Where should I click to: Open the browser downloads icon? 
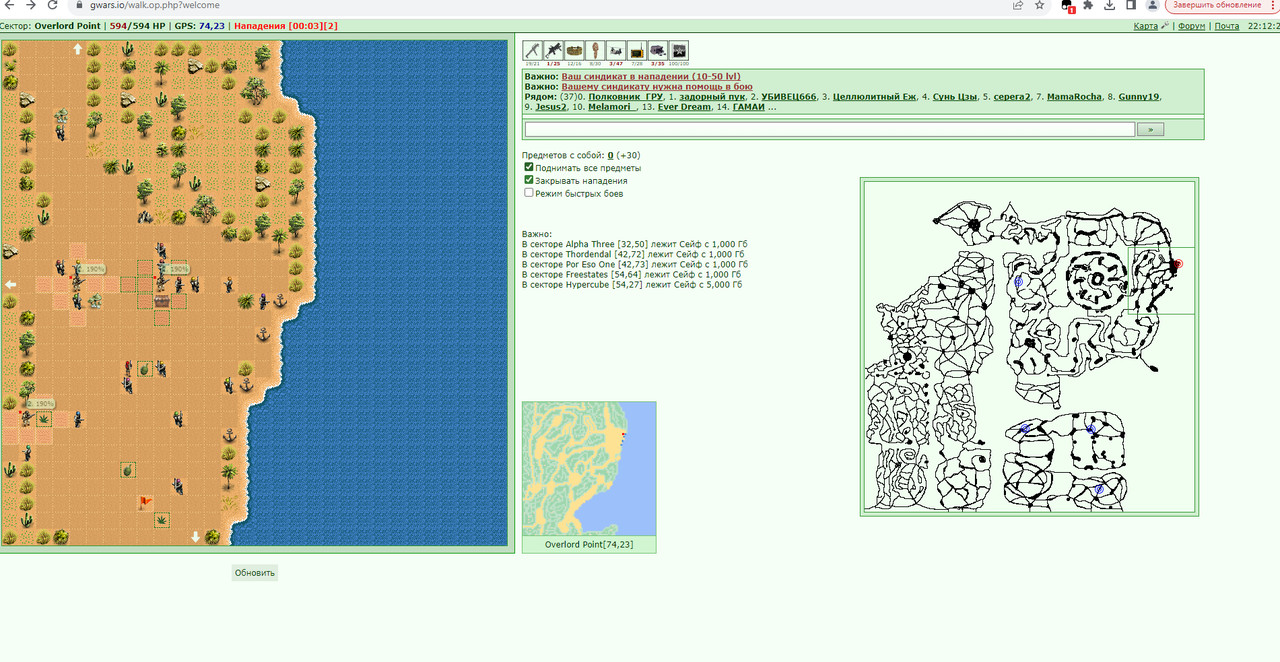pos(1109,5)
